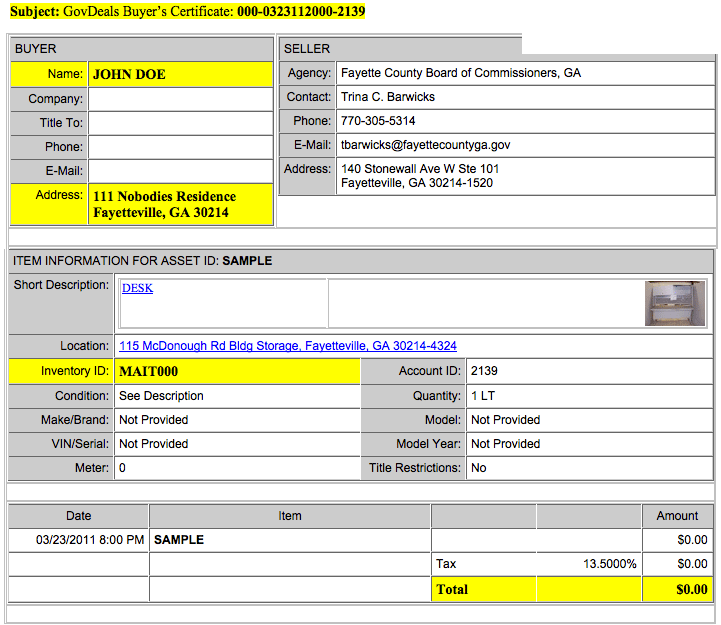
Task: Select the date 03/23/2011 8:00 PM
Action: [x=90, y=539]
